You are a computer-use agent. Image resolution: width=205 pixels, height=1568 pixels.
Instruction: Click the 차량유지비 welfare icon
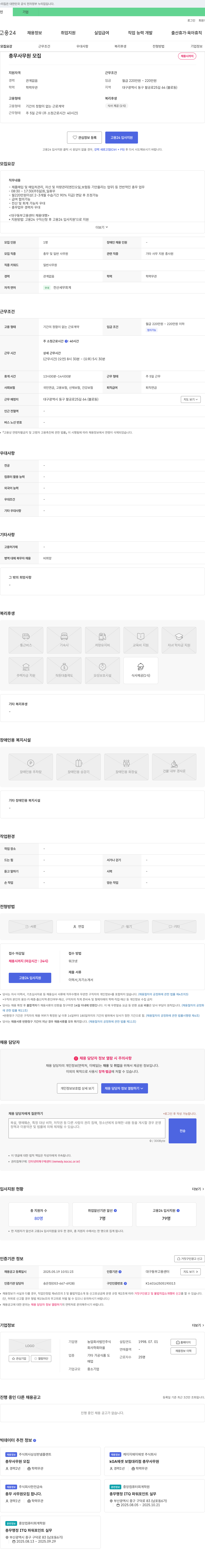tap(102, 640)
